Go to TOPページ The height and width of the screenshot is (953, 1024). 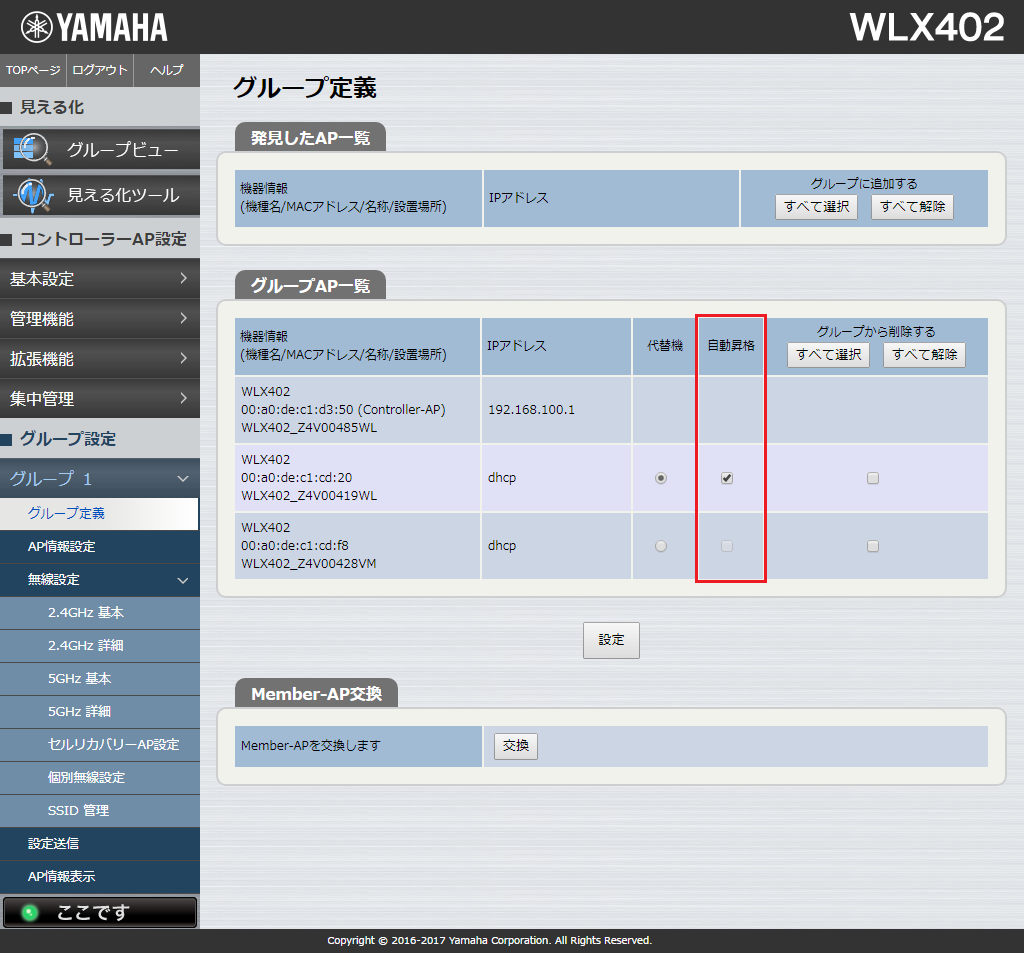click(x=33, y=70)
